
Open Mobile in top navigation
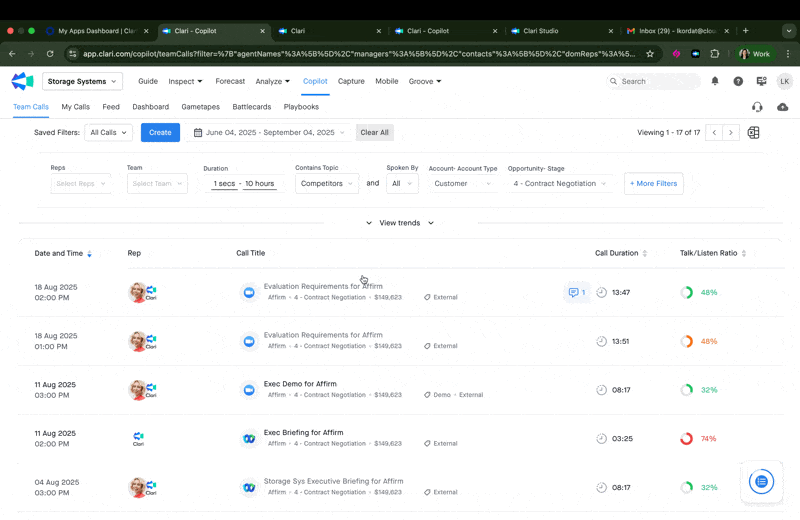coord(387,81)
